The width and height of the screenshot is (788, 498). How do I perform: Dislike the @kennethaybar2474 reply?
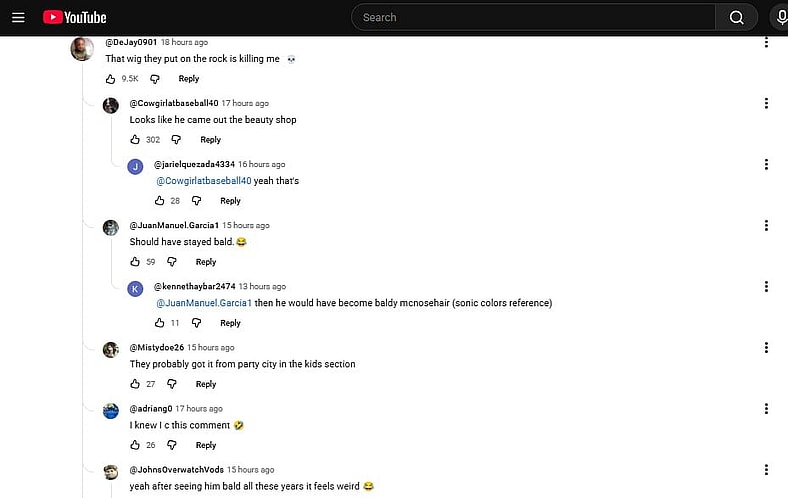click(x=196, y=323)
